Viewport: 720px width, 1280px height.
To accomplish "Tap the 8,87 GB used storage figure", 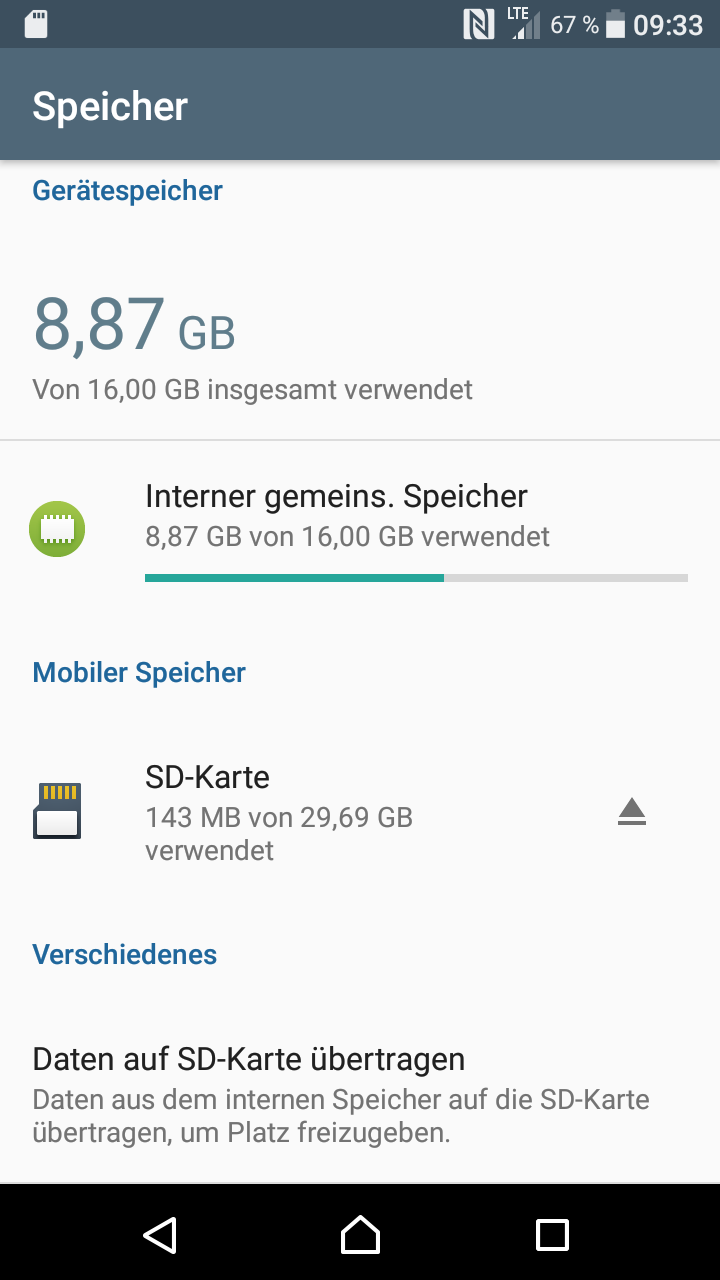I will coord(134,326).
